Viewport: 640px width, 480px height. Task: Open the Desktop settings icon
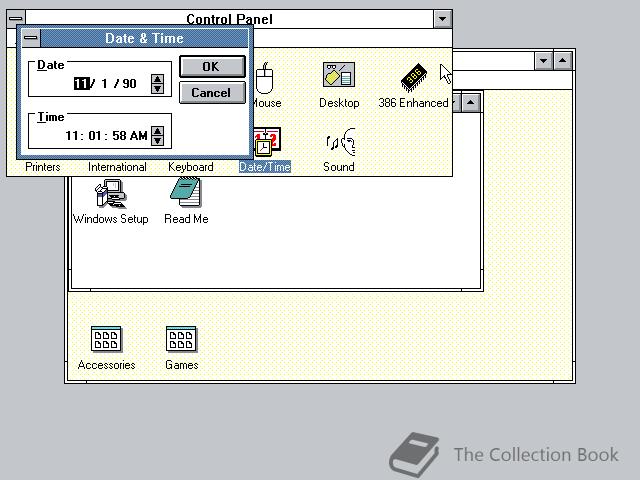pyautogui.click(x=339, y=75)
